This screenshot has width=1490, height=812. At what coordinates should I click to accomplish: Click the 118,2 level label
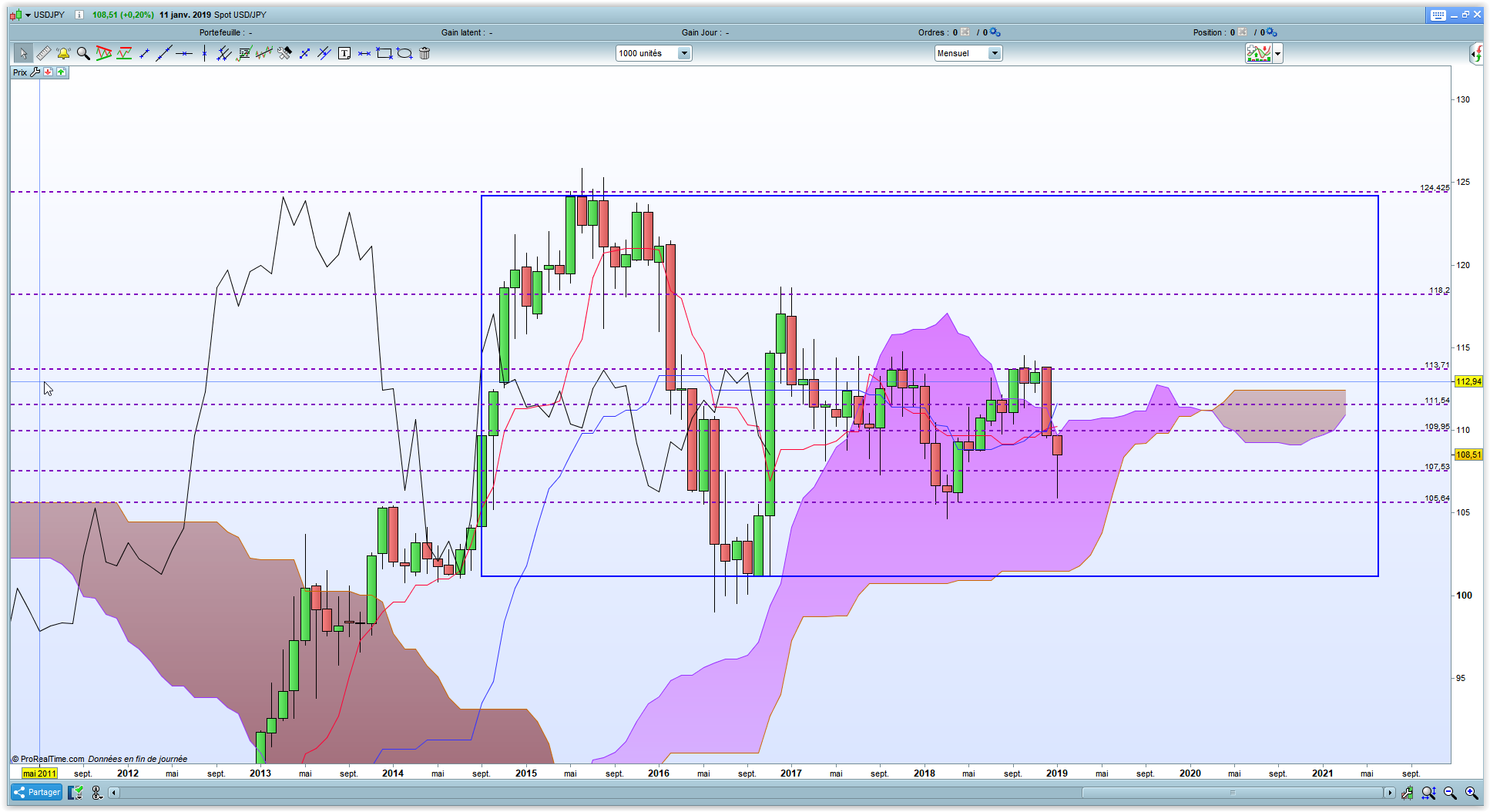tap(1439, 290)
